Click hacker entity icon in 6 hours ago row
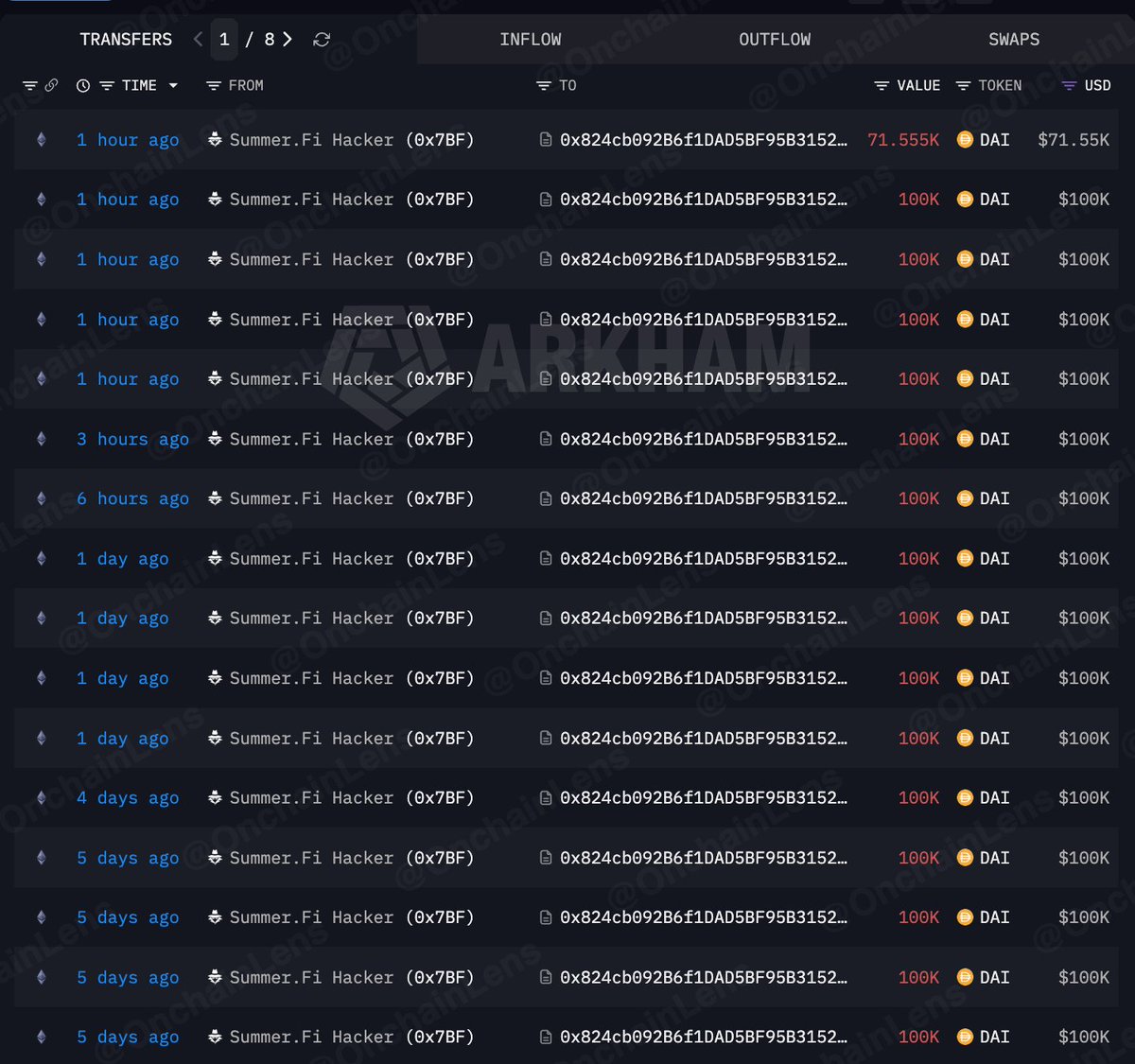Screen dimensions: 1135x1064 tap(215, 498)
